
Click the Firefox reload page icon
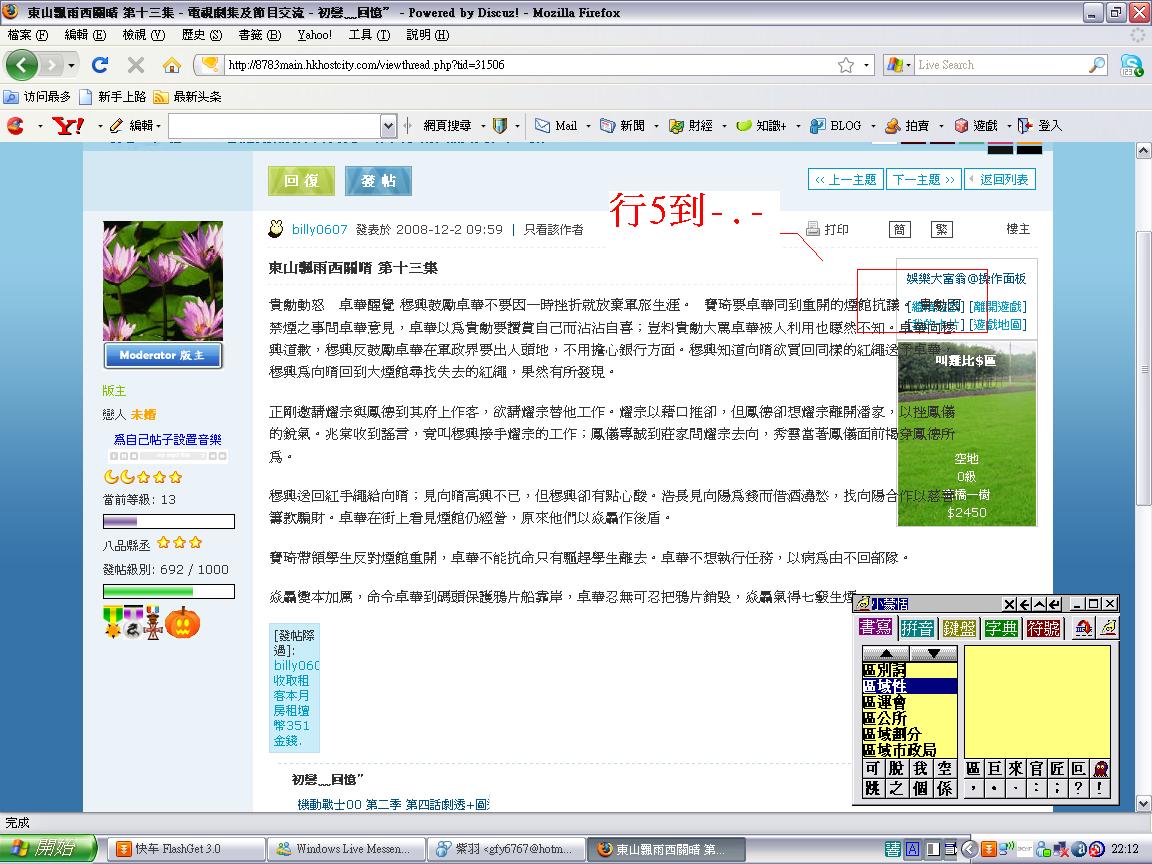[100, 65]
